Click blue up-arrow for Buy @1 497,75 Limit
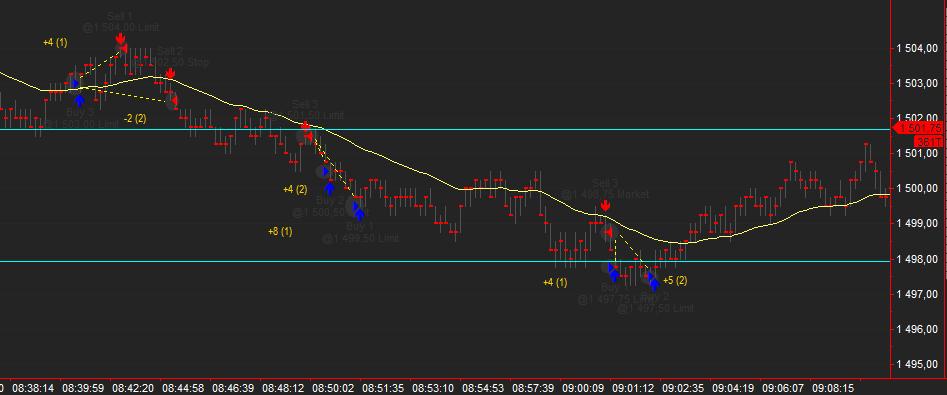Screen dimensions: 947x395 coord(614,275)
